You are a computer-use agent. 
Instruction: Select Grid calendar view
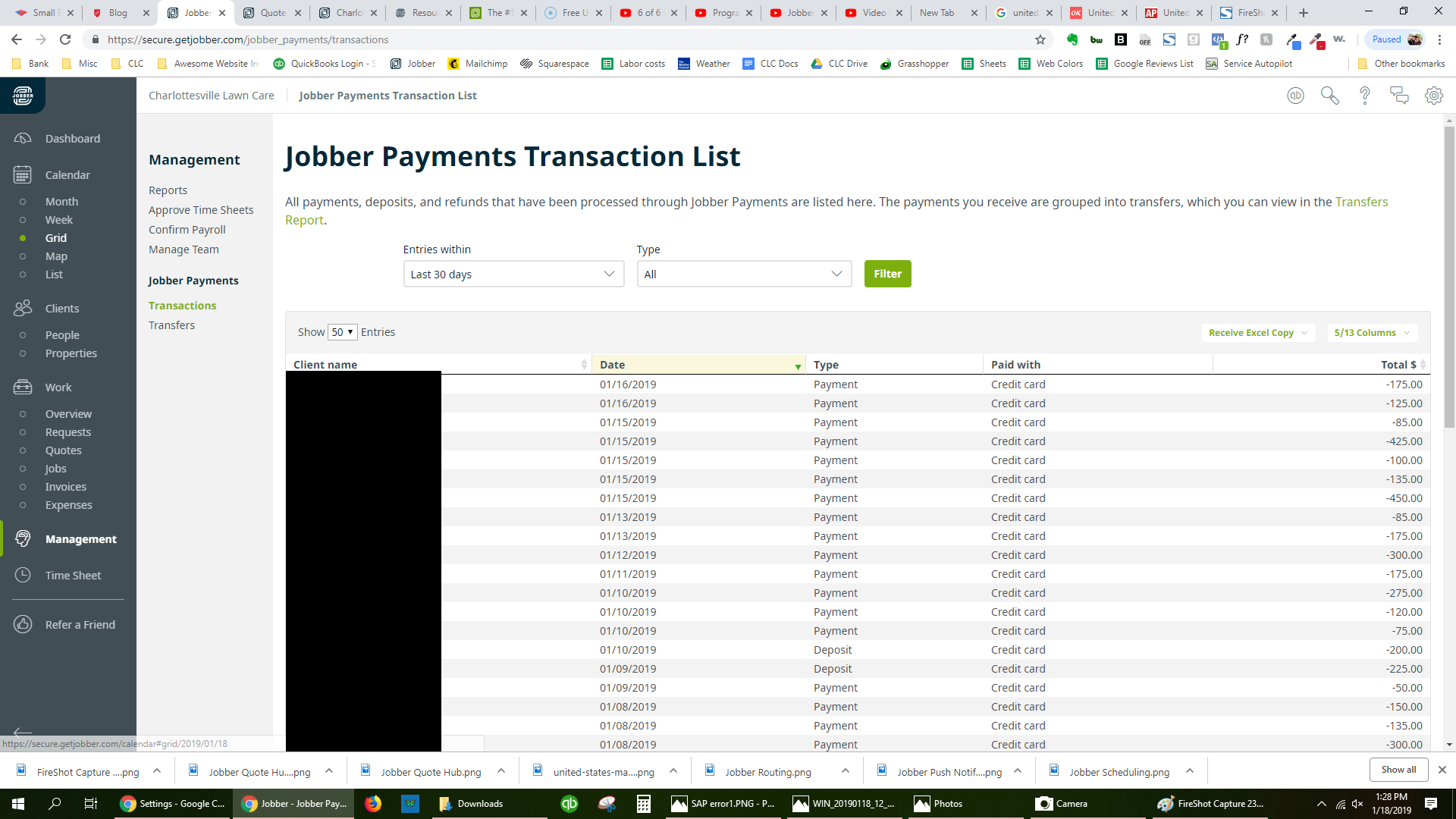click(56, 238)
